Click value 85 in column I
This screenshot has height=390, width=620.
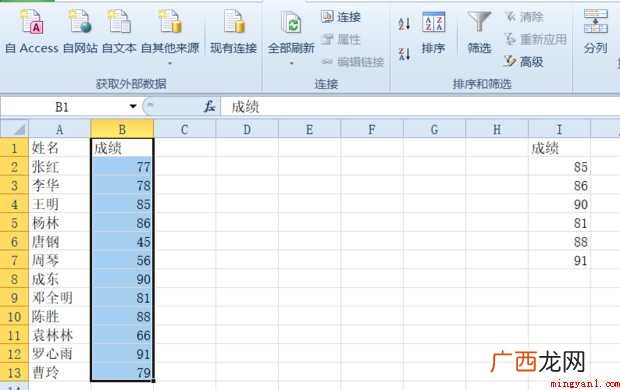point(559,167)
